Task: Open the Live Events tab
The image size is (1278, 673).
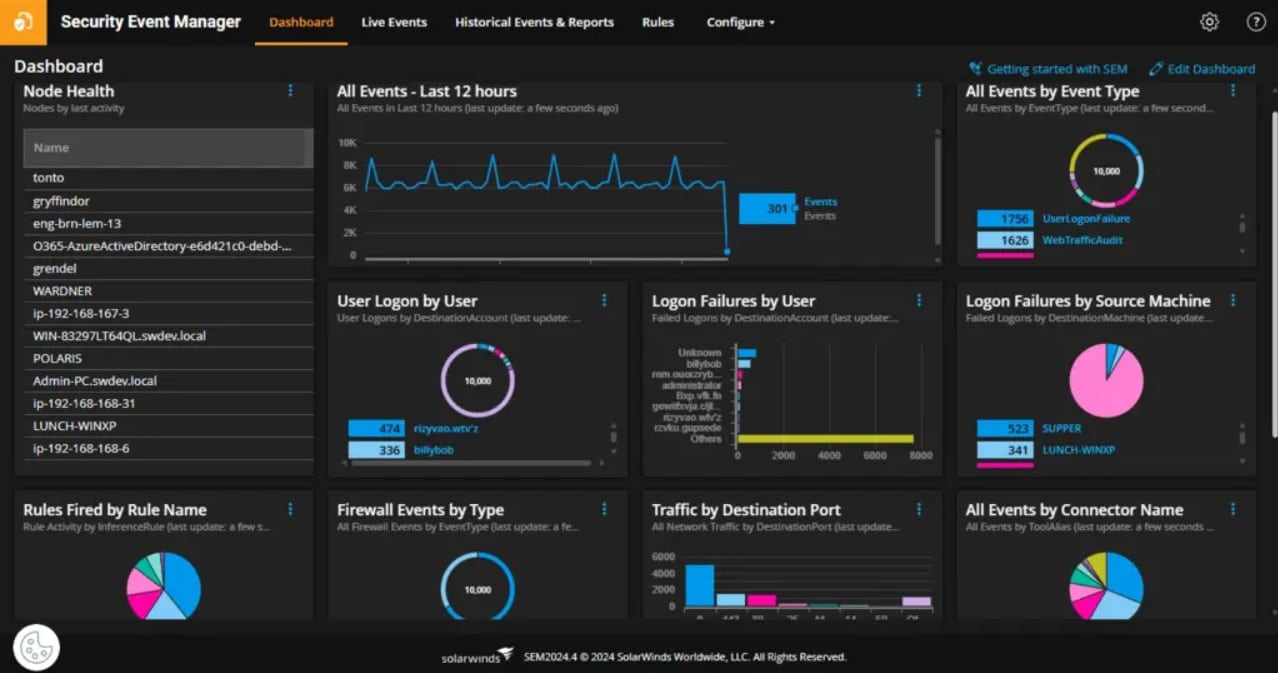Action: pyautogui.click(x=394, y=22)
